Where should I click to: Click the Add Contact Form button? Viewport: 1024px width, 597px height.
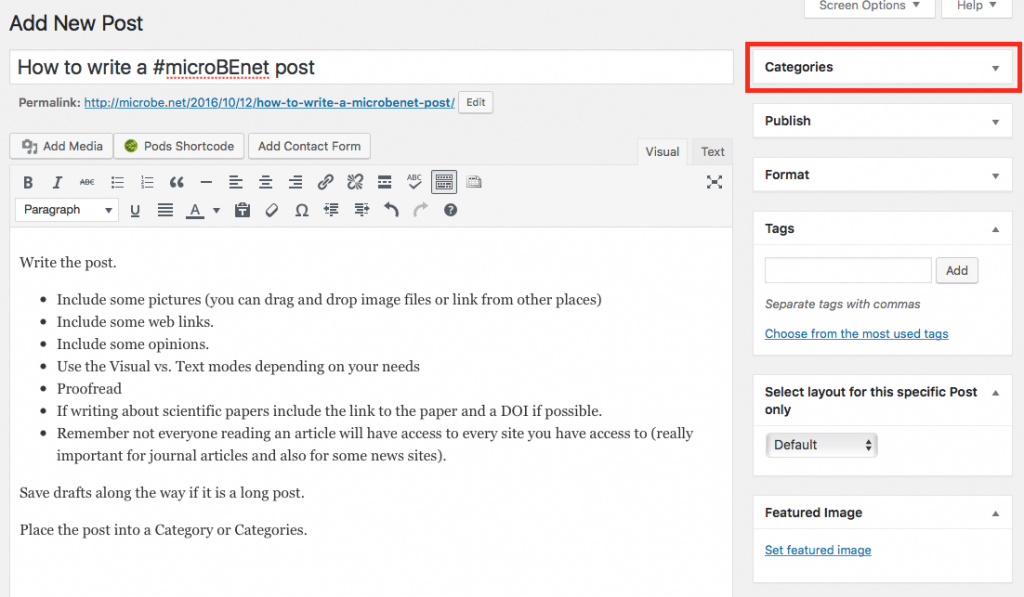(309, 146)
